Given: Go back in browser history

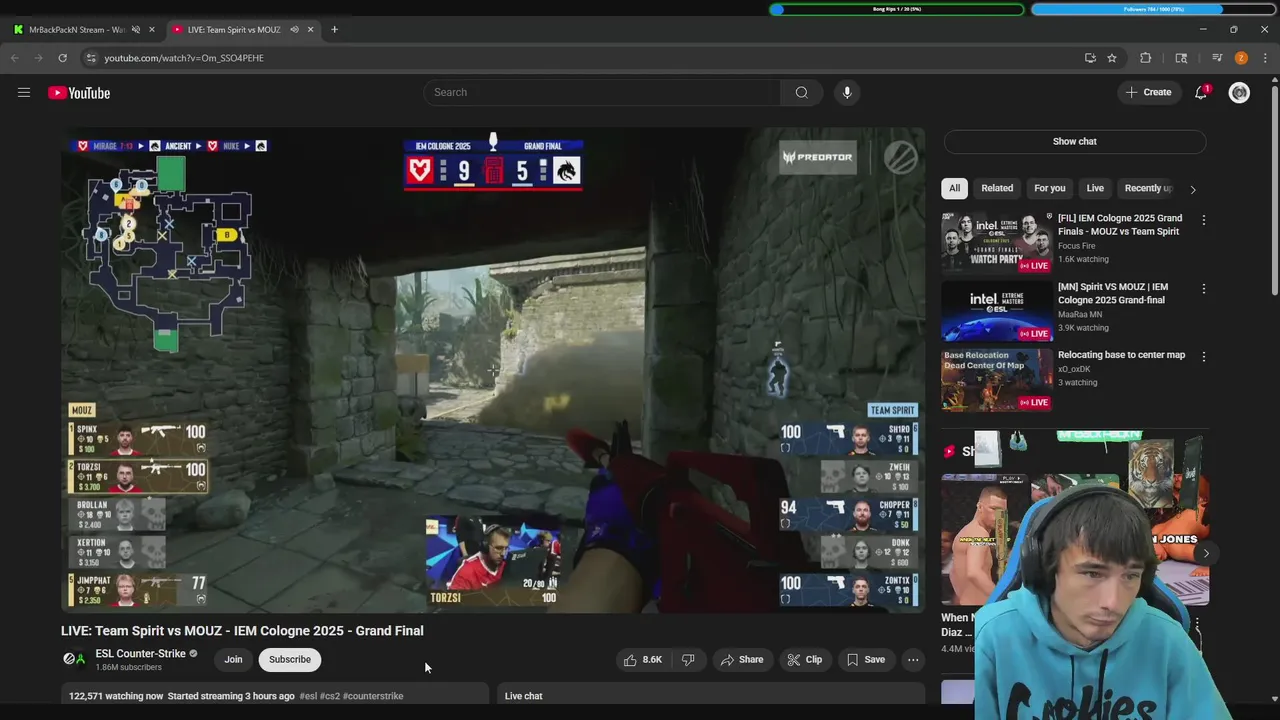Looking at the screenshot, I should (x=15, y=58).
